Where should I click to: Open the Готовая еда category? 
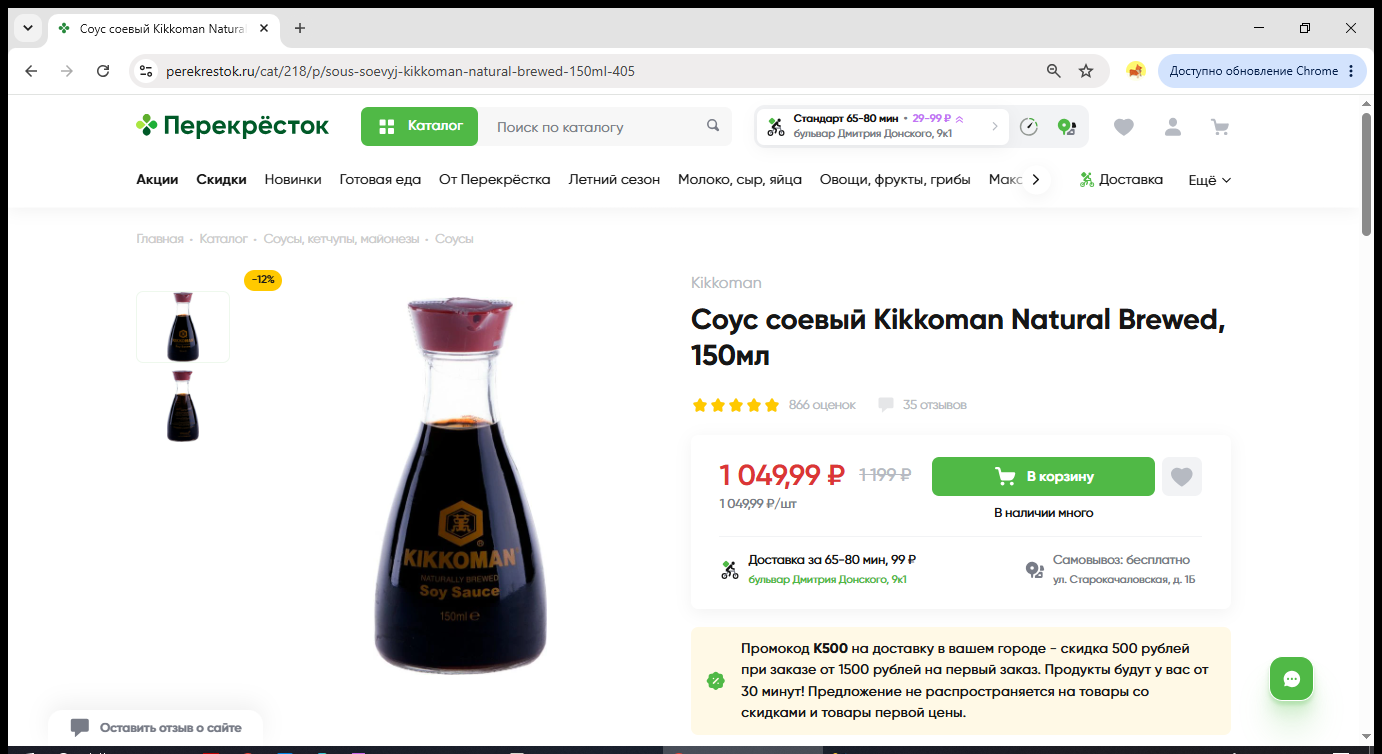click(380, 180)
